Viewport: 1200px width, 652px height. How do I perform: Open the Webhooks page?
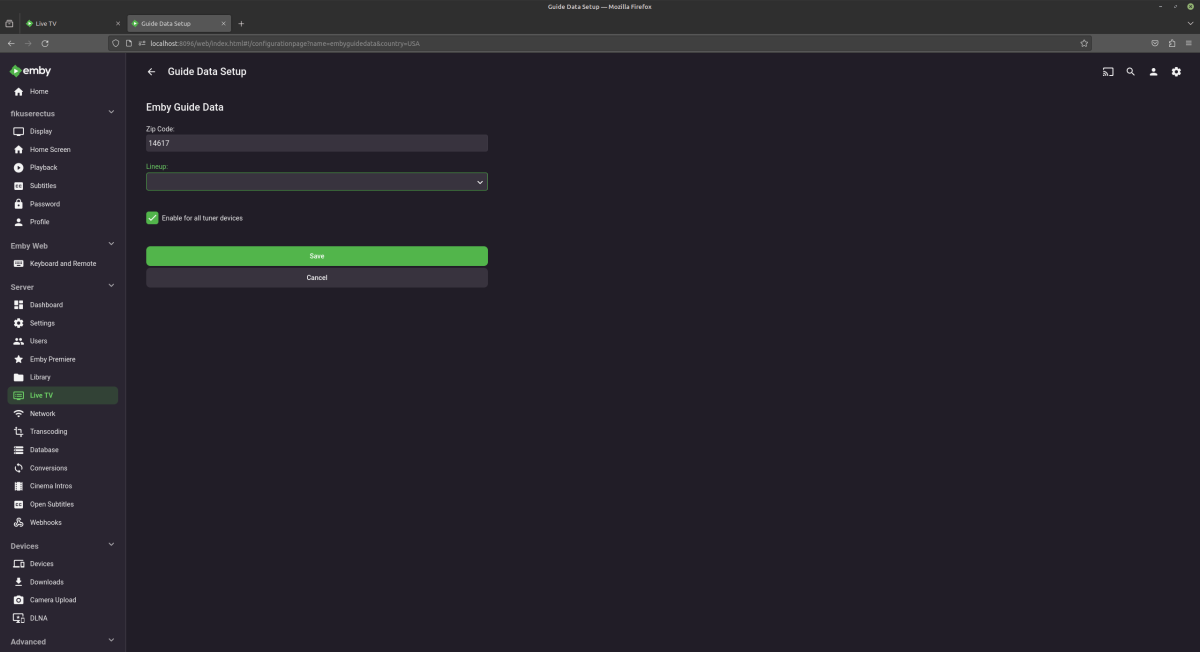pyautogui.click(x=45, y=522)
